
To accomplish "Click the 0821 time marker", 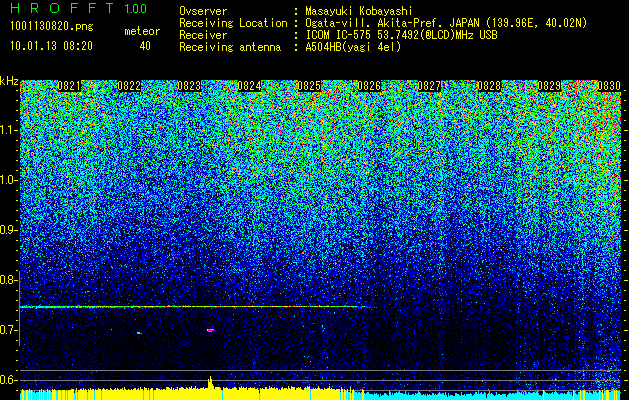I will [x=69, y=86].
